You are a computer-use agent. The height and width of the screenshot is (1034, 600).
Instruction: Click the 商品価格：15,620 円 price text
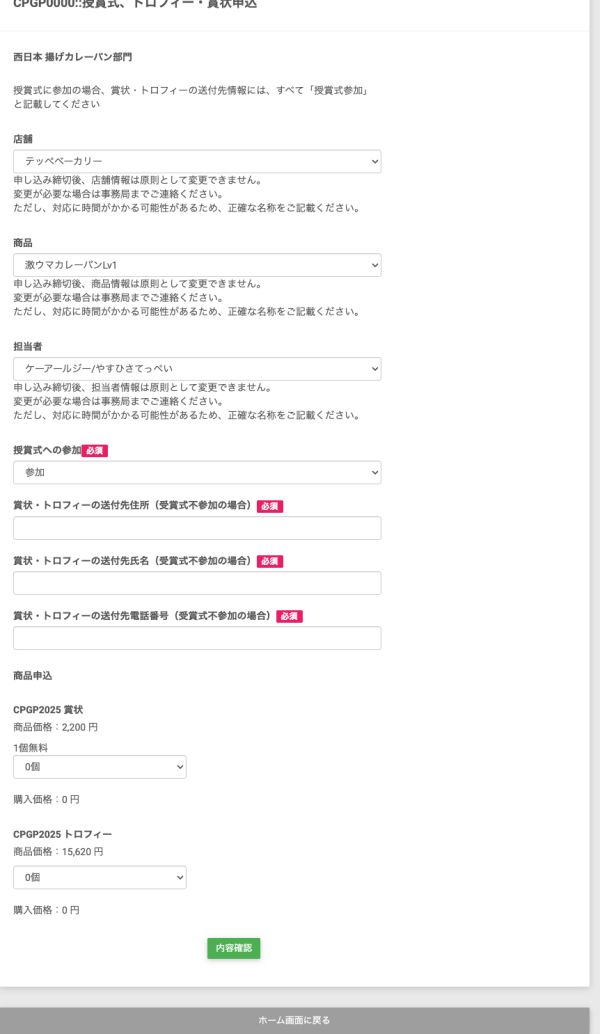[58, 852]
